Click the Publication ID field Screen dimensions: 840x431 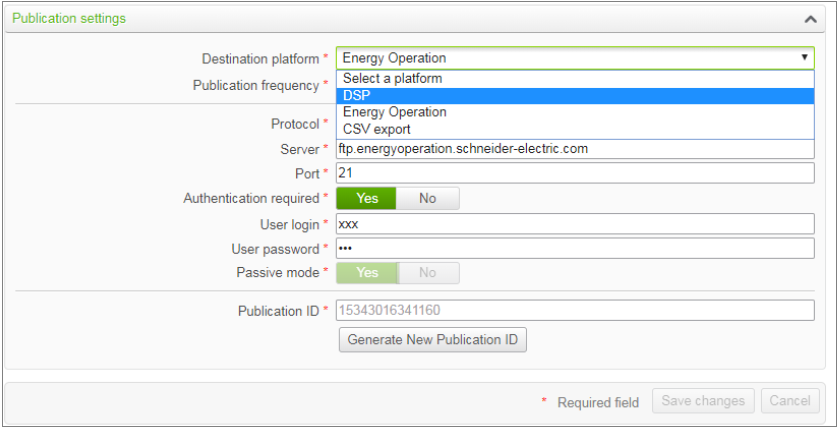pos(575,310)
